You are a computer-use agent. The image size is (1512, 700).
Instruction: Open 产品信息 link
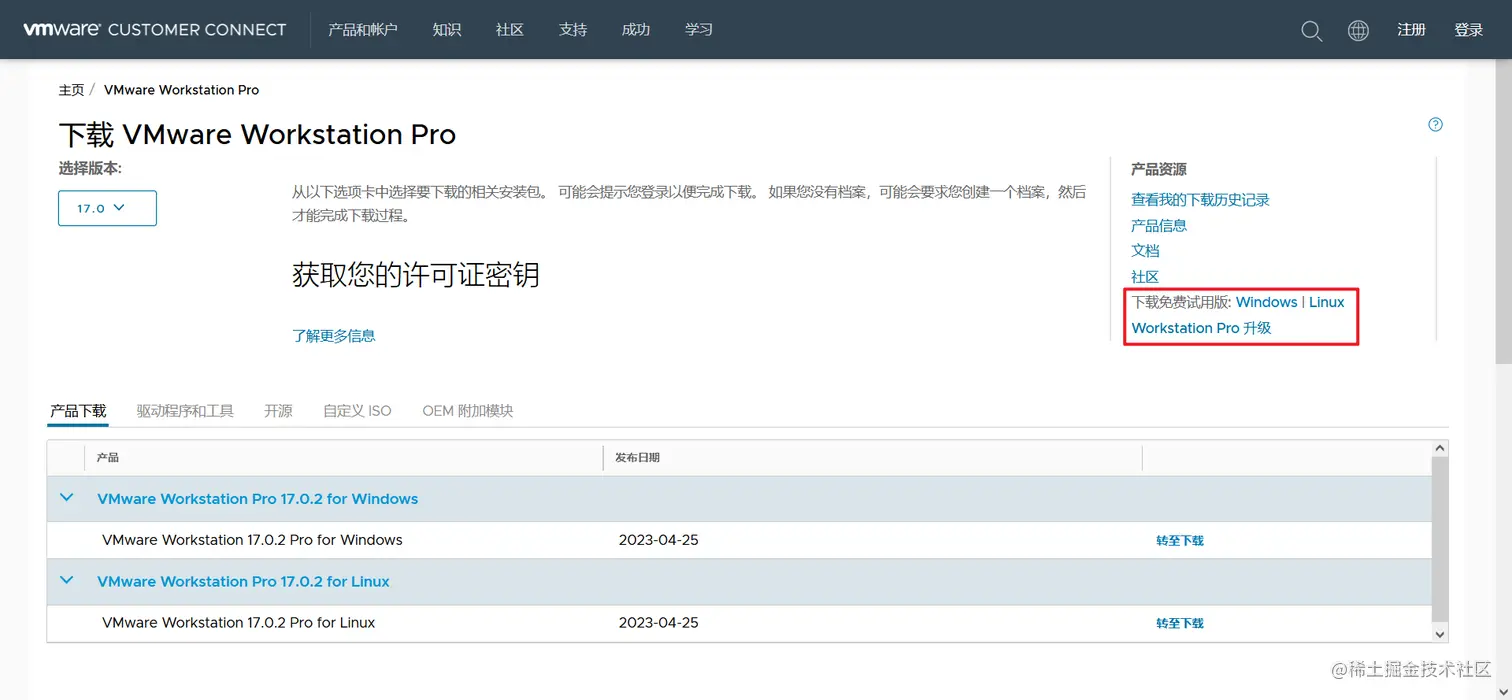[1159, 226]
